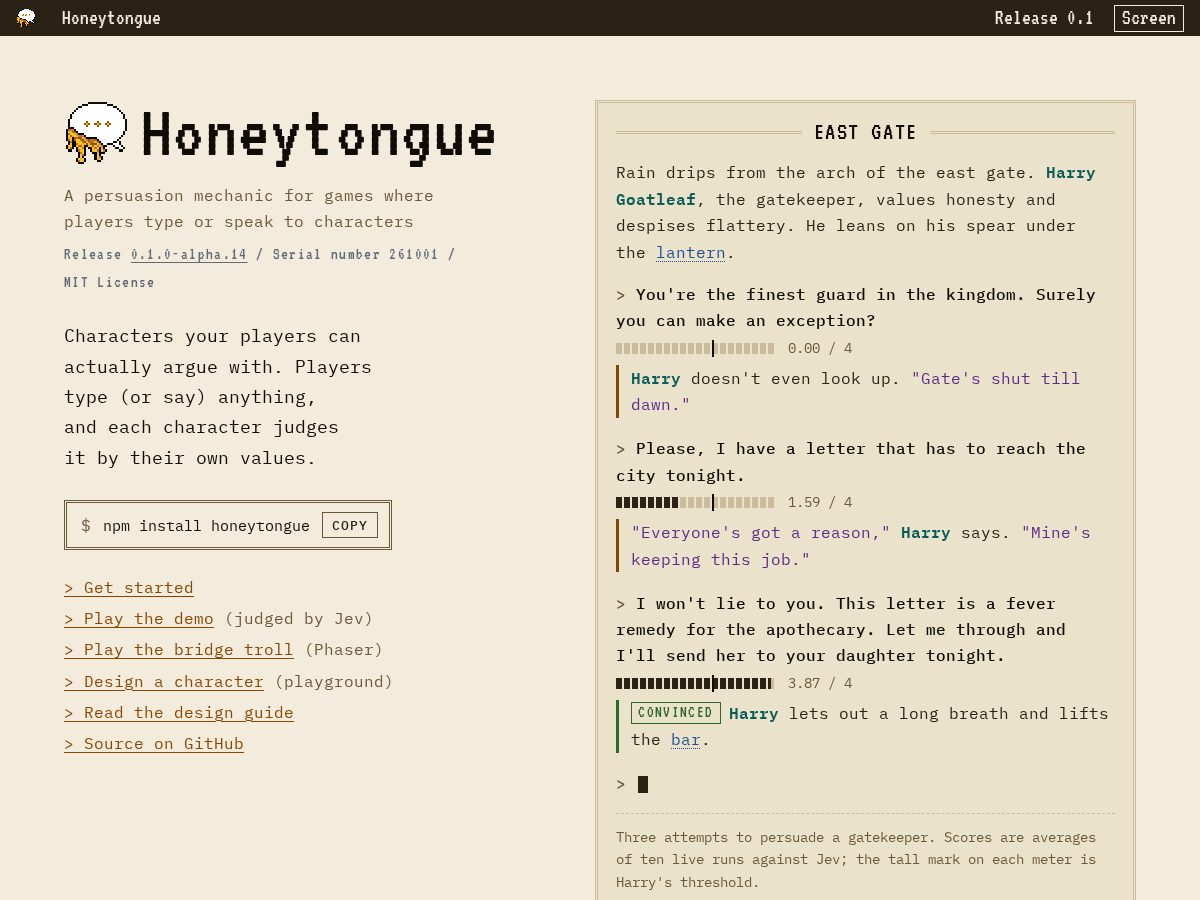
Task: Open the Honeytongue home link in the top bar
Action: coord(111,18)
